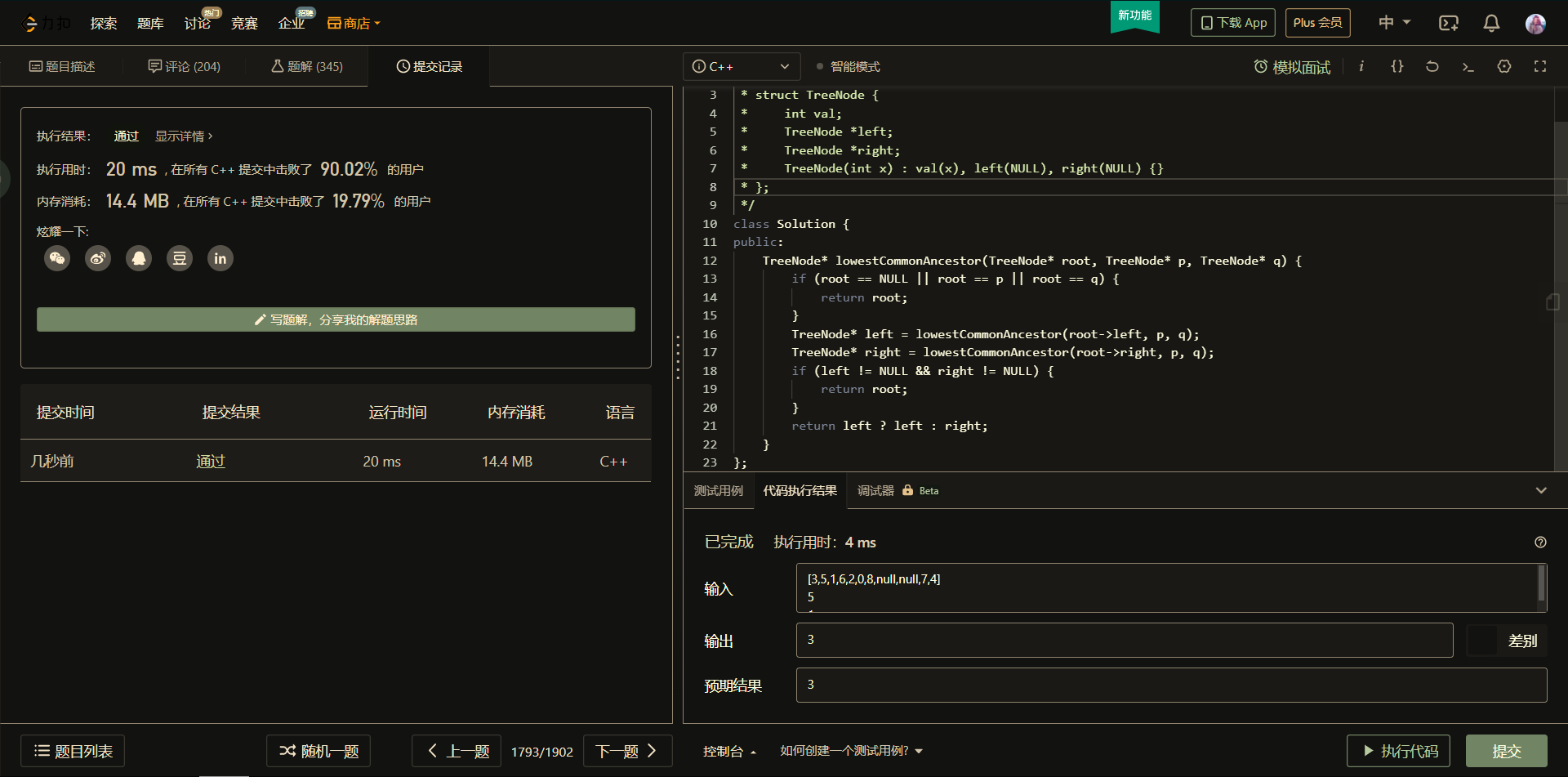Screen dimensions: 1568x777
Task: Click write solution share button
Action: [336, 319]
